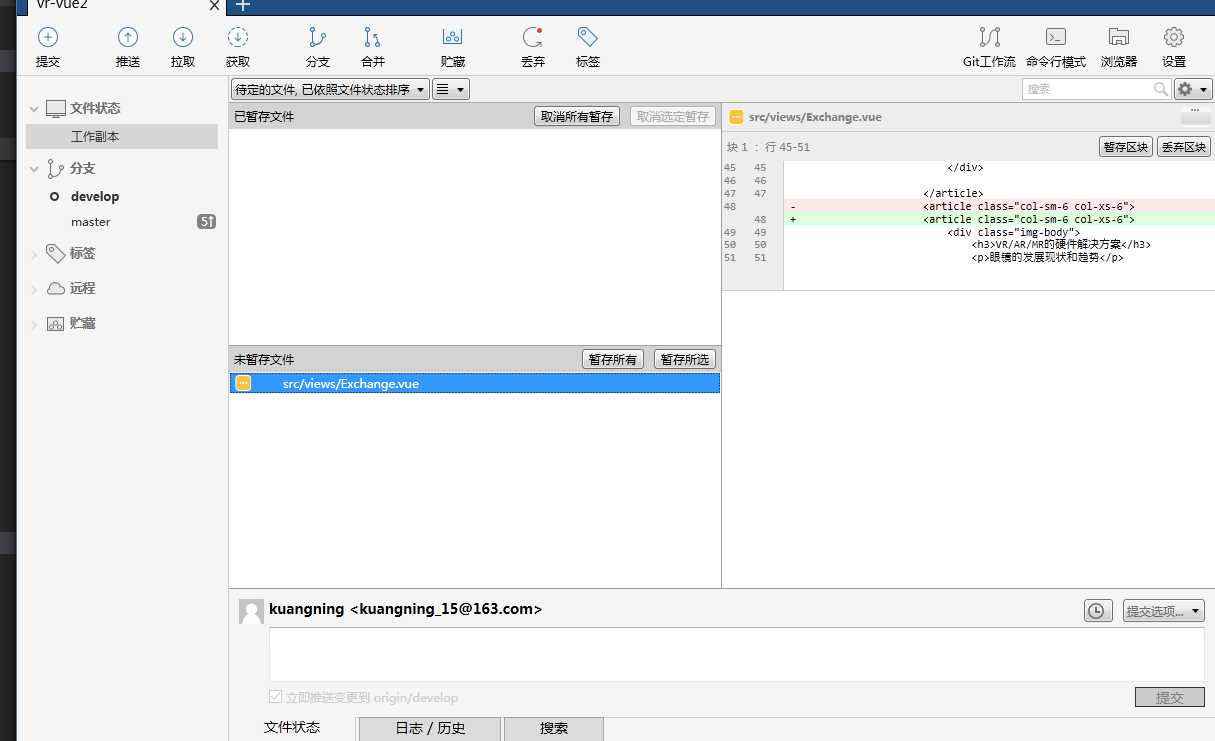Click 取消所有暂存 button
This screenshot has height=741, width=1215.
tap(577, 116)
